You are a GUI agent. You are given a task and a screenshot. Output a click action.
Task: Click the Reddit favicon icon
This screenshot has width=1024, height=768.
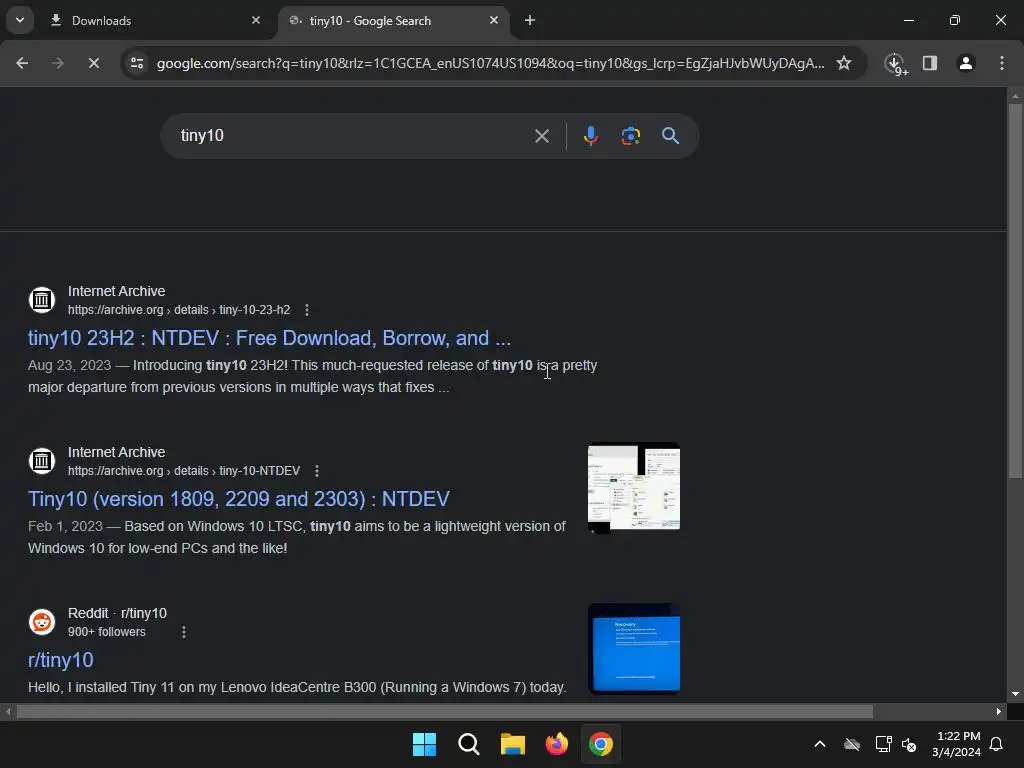point(42,622)
